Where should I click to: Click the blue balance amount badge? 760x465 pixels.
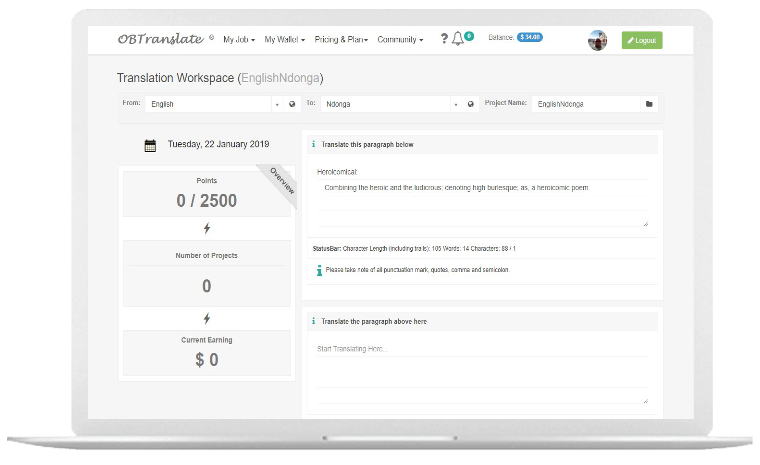(529, 37)
